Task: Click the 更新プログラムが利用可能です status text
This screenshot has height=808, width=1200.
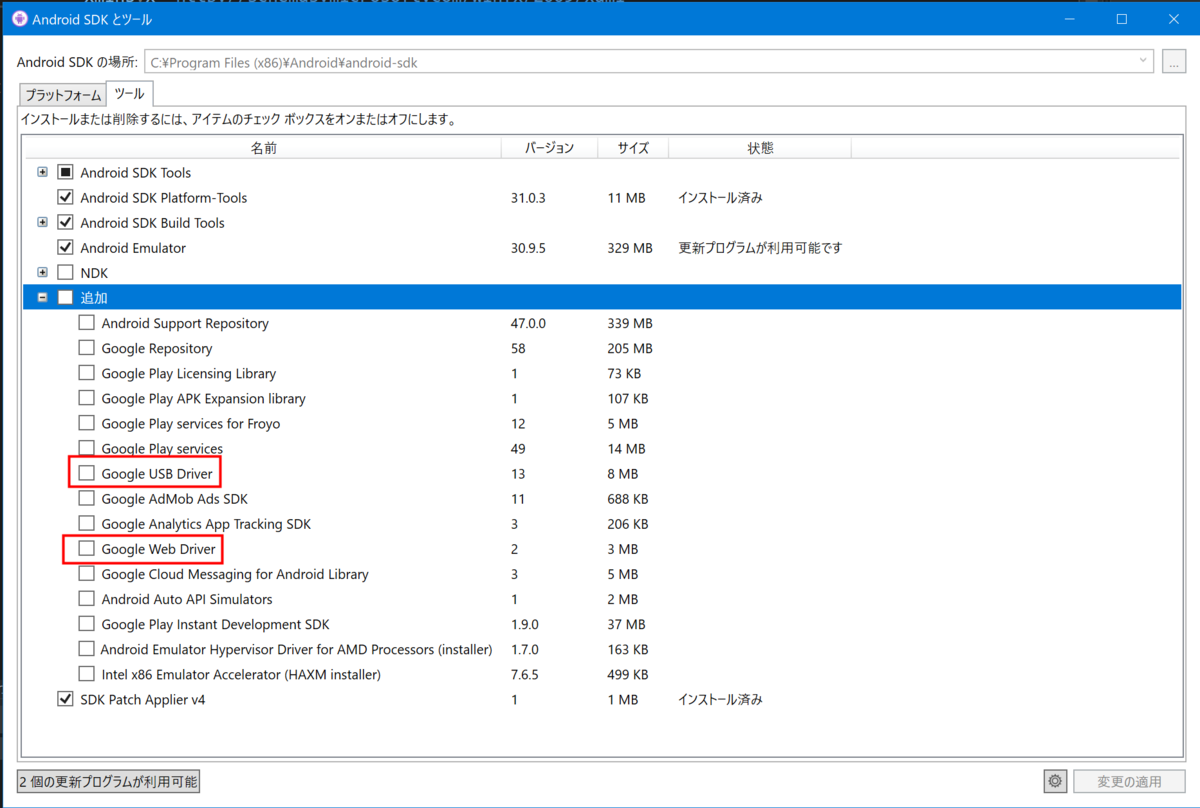Action: pyautogui.click(x=760, y=248)
